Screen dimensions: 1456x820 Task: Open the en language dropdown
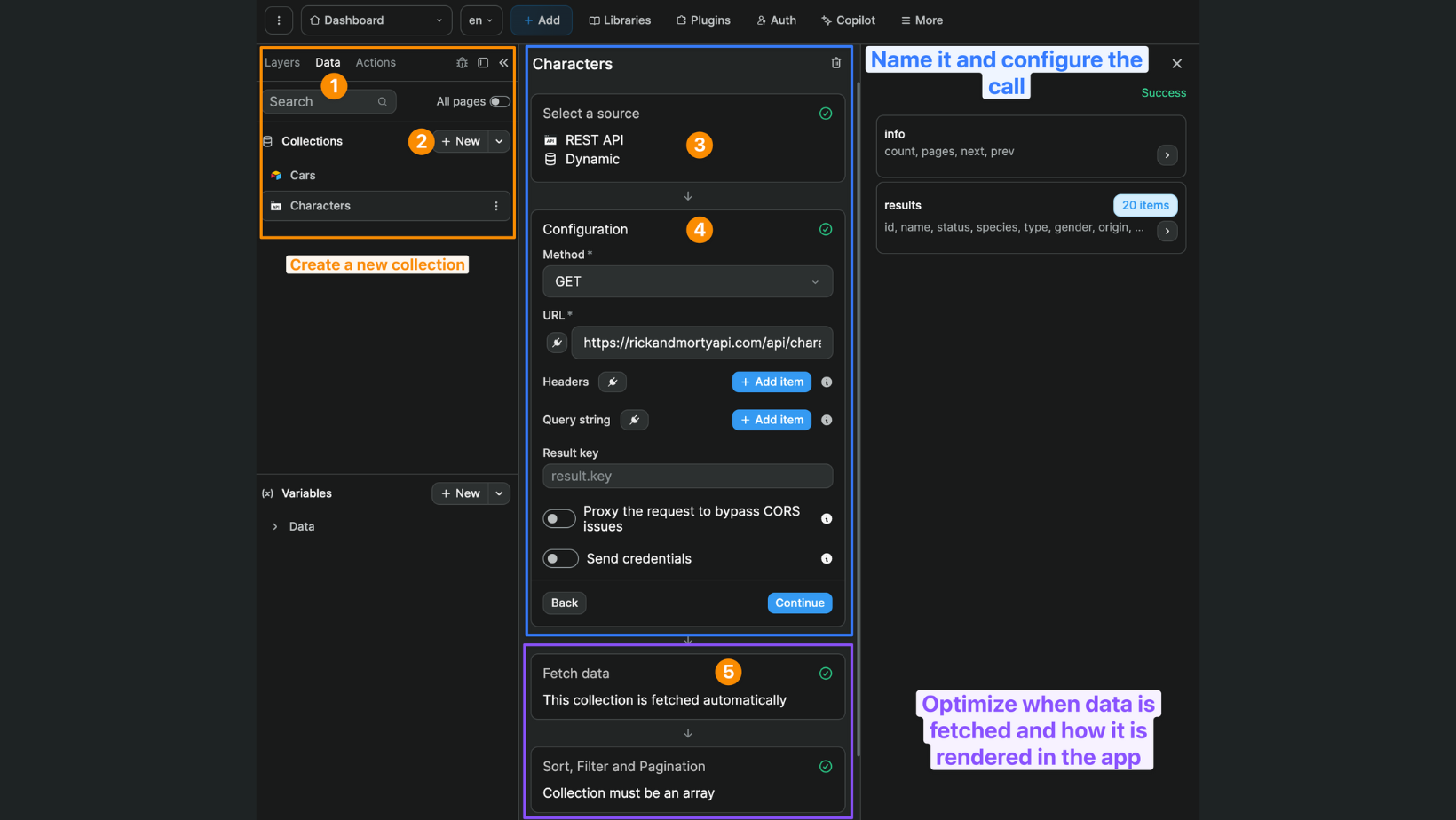point(480,20)
